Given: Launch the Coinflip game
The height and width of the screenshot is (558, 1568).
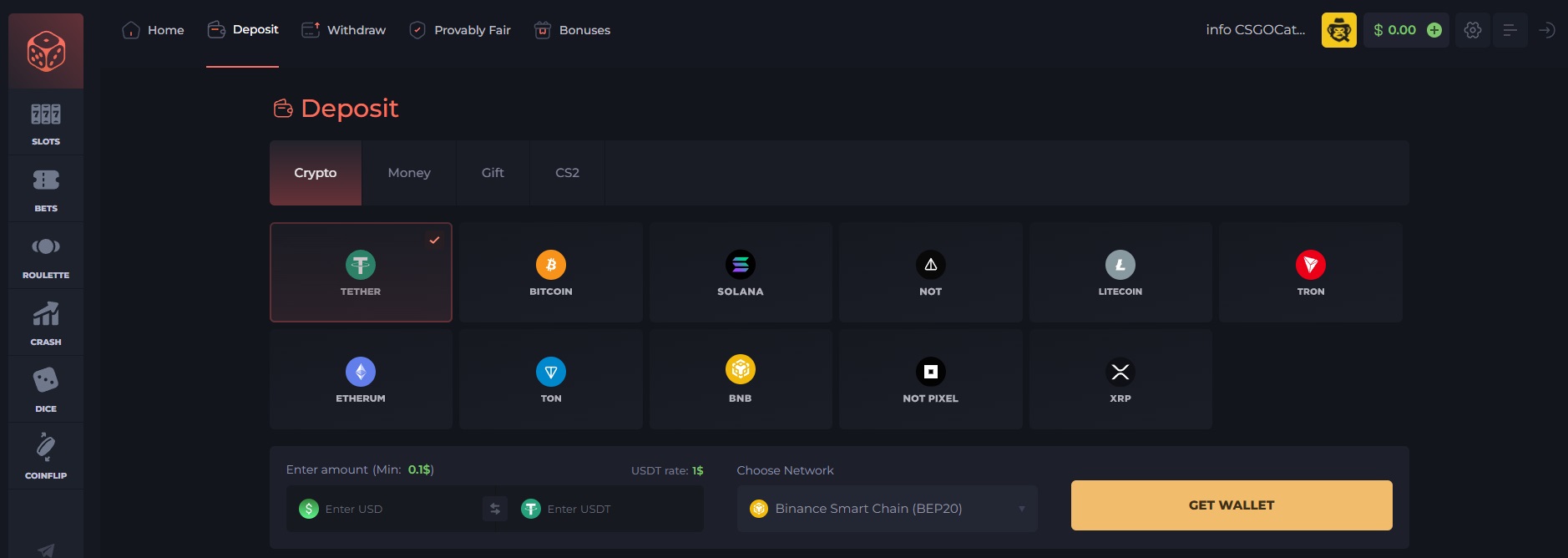Looking at the screenshot, I should (x=46, y=457).
